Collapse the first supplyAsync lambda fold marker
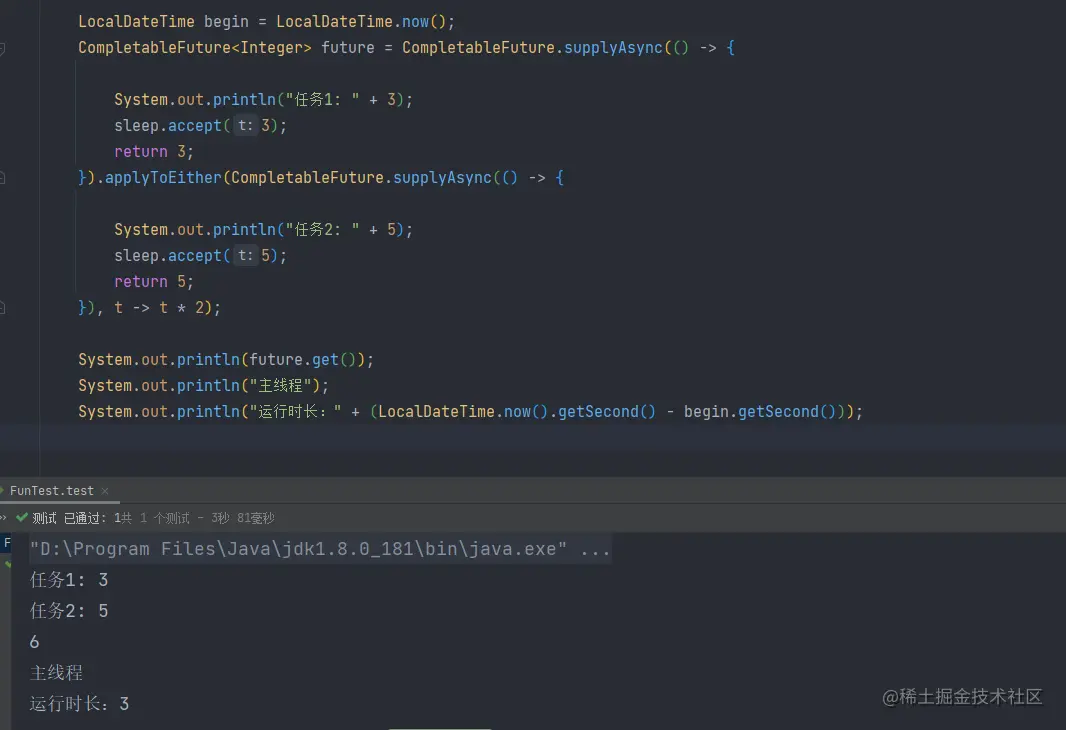Screen dimensions: 1066x730 pos(2,48)
